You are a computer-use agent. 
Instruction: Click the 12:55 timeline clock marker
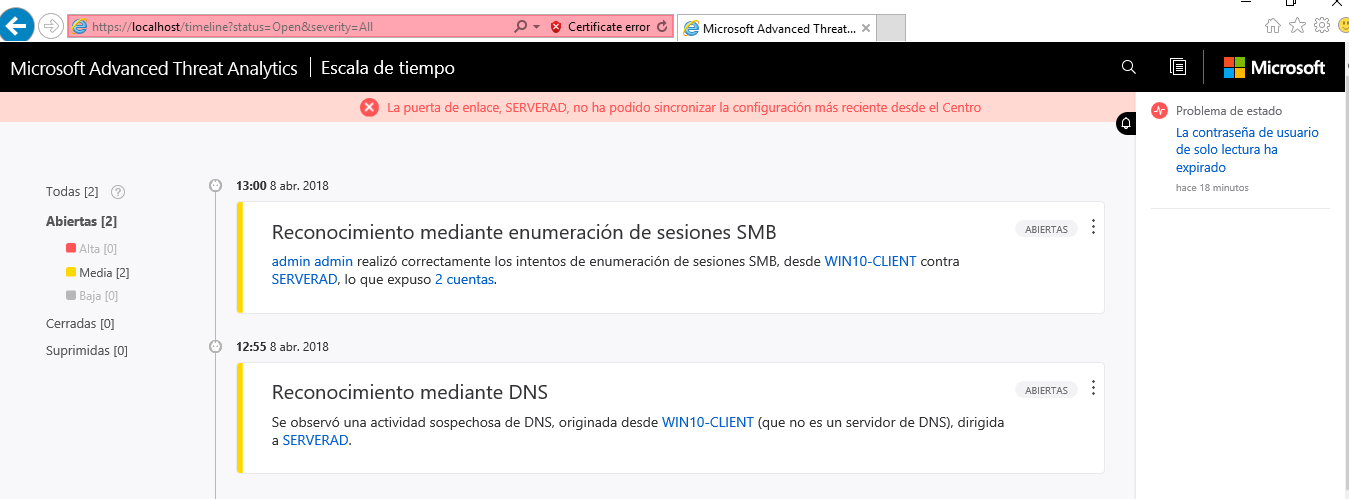click(215, 346)
